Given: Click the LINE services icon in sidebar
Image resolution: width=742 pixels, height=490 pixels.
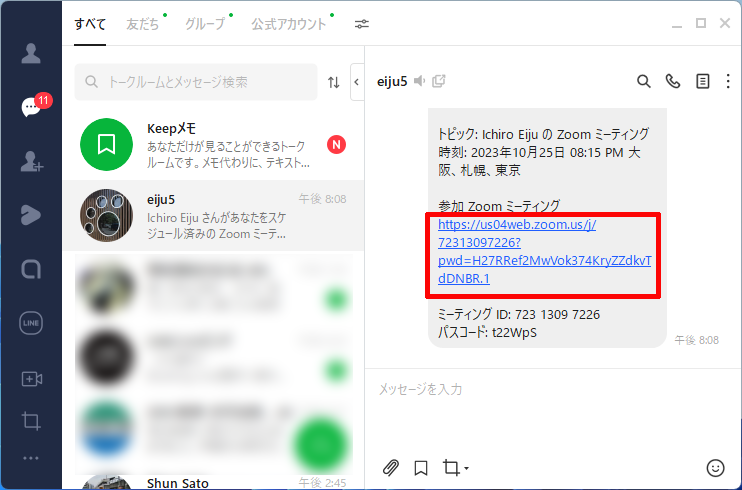Looking at the screenshot, I should [x=31, y=323].
